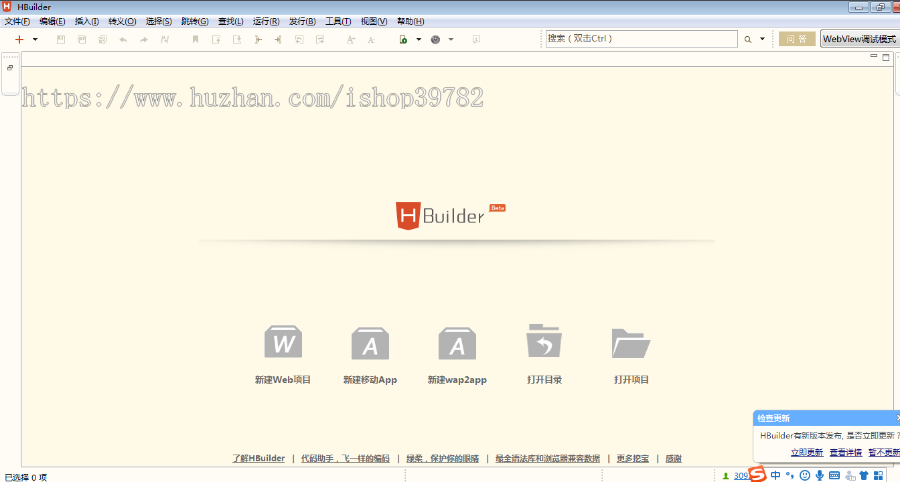900x482 pixels.
Task: Minimize the editor area view icon
Action: tap(874, 56)
